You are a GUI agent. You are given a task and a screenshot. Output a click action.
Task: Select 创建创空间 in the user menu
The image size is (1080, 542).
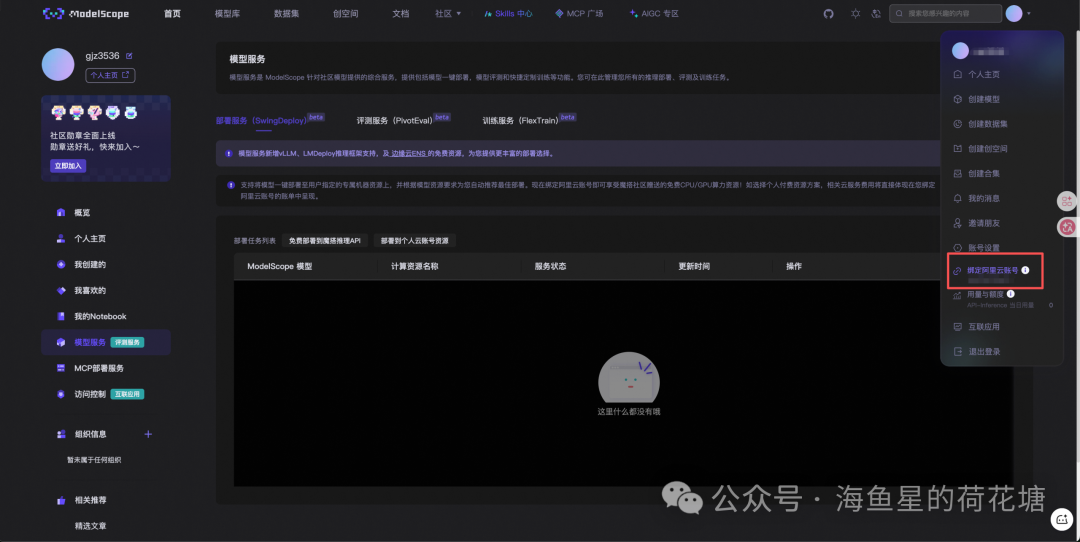pyautogui.click(x=988, y=149)
